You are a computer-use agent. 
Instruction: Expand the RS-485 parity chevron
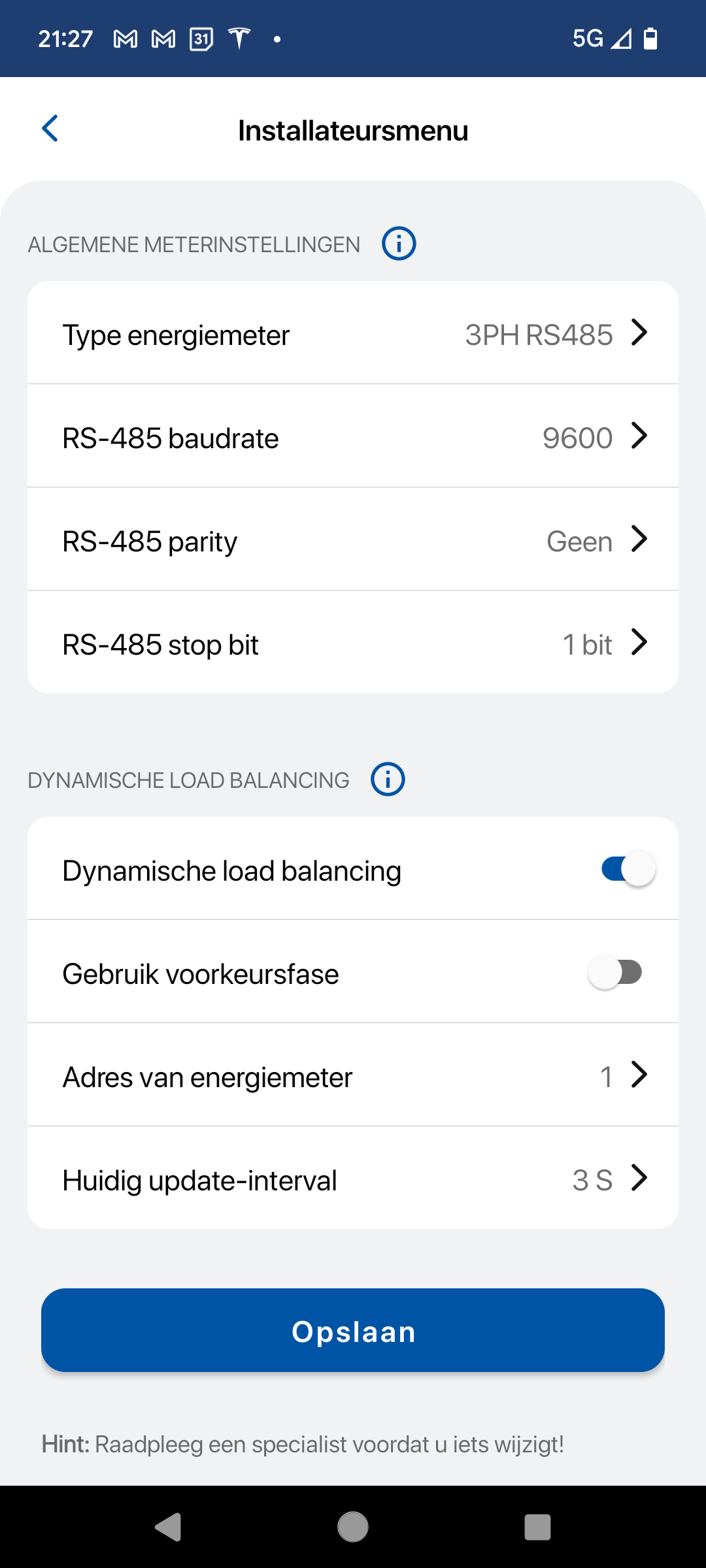coord(639,539)
